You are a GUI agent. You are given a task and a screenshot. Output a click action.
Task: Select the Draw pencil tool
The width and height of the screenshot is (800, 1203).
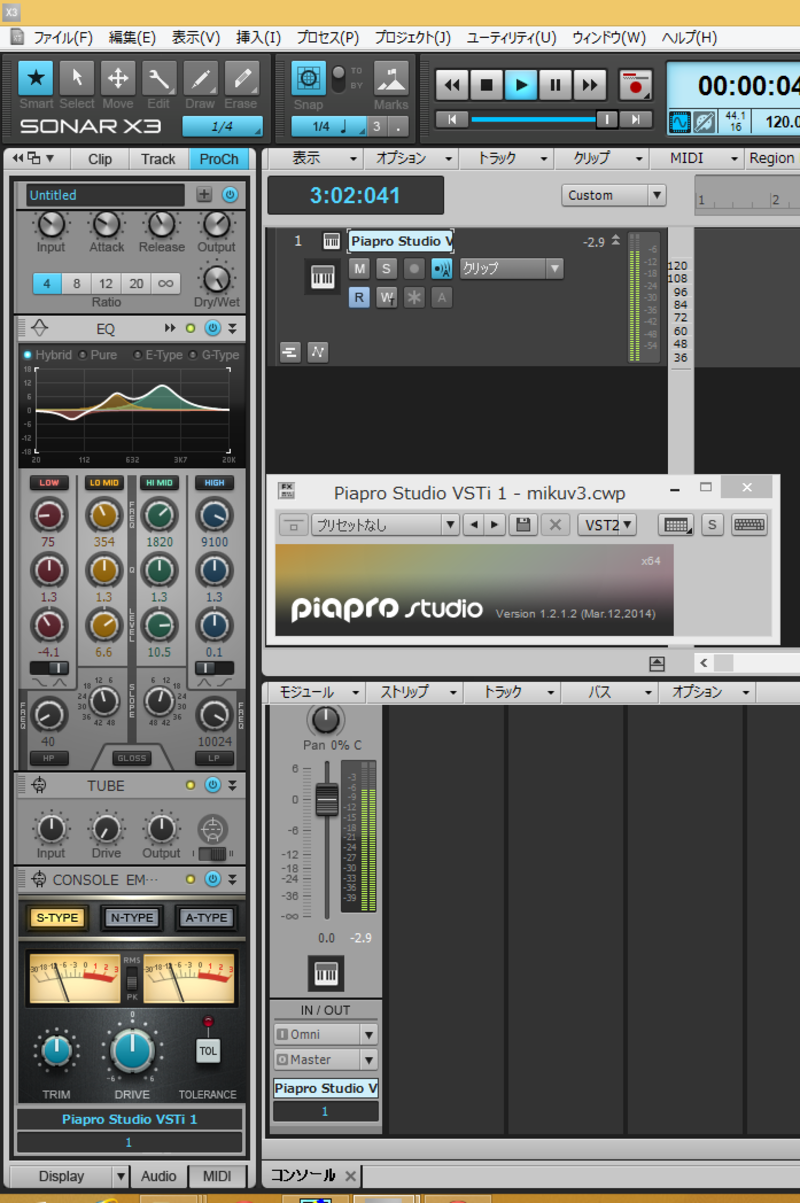point(200,78)
